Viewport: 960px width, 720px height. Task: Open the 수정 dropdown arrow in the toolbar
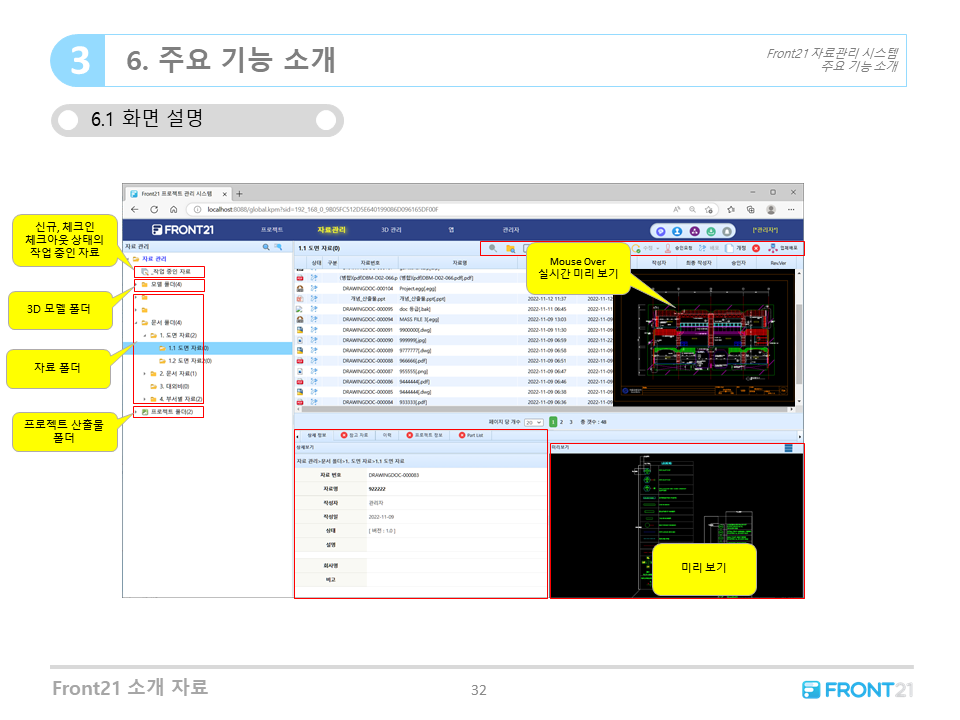[658, 249]
